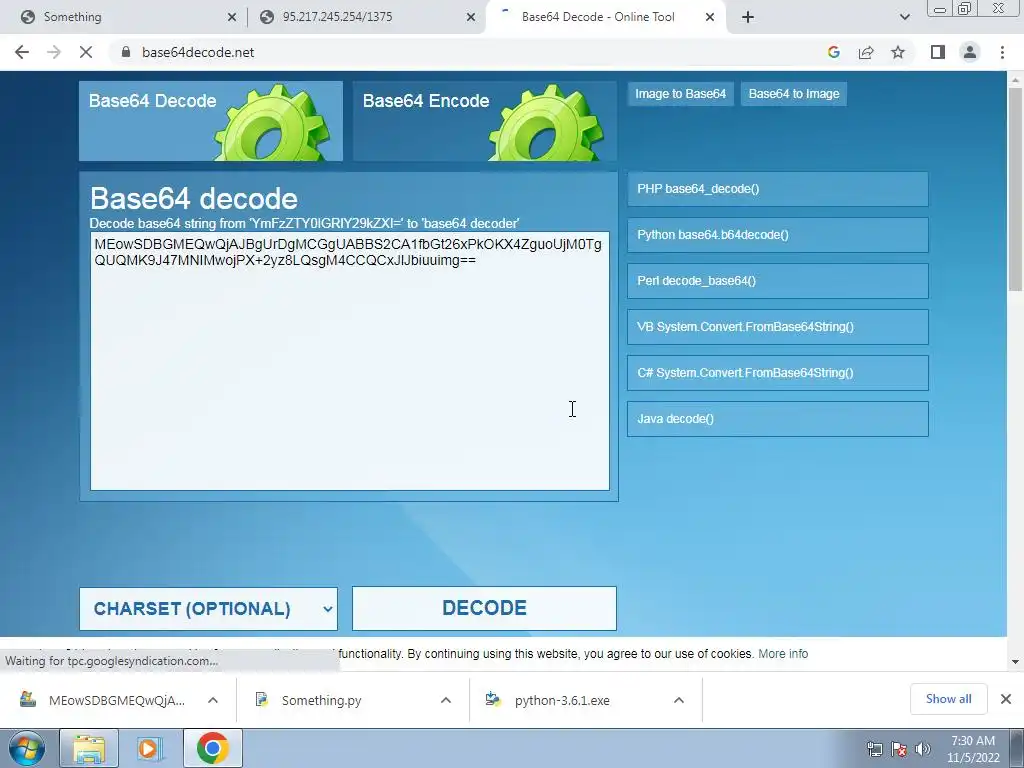Go back to the previous page
The height and width of the screenshot is (768, 1024).
coord(22,52)
